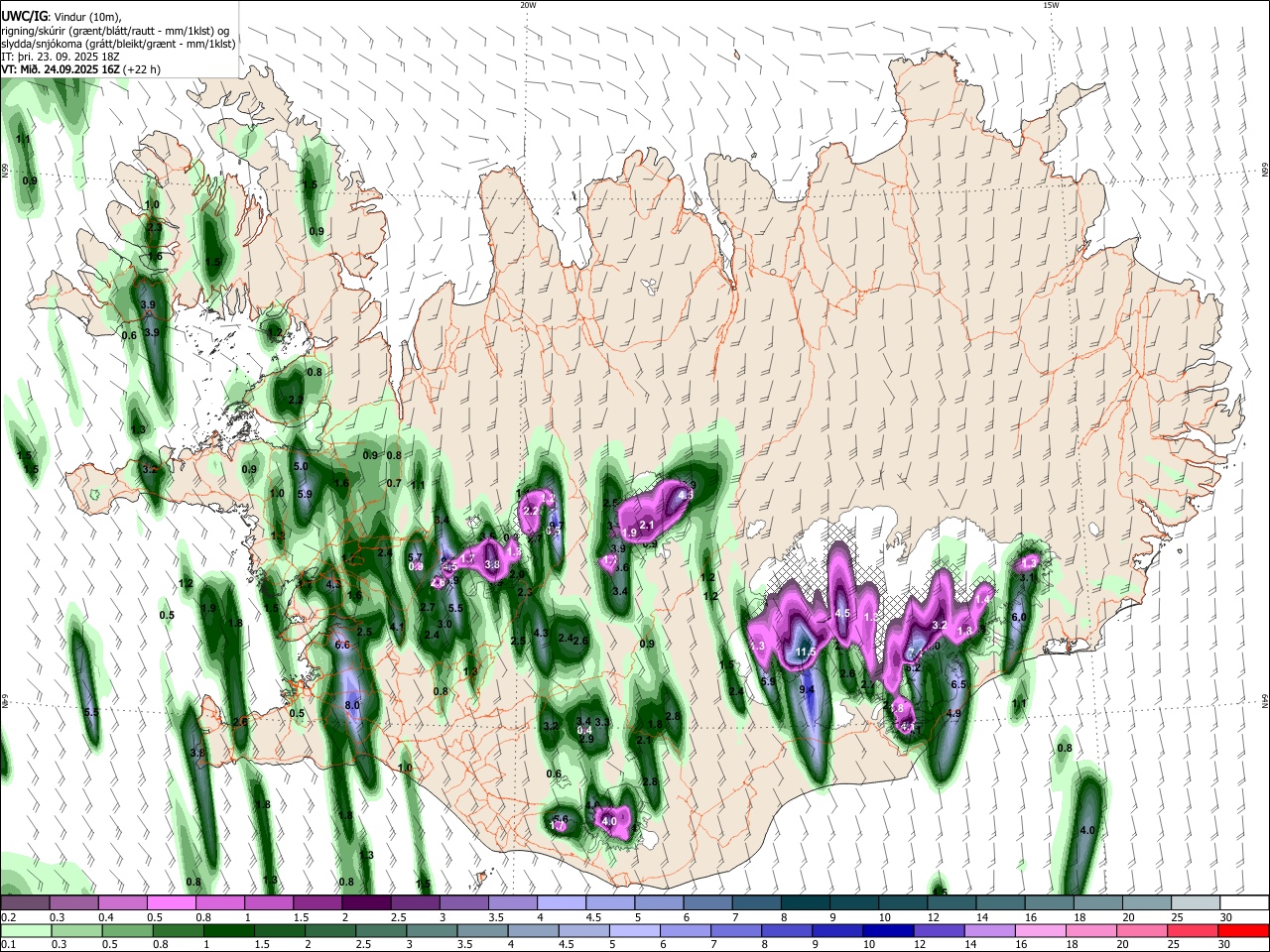1270x952 pixels.
Task: Click the 'UWC/IG: Vindur (10m)' title line
Action: tap(61, 16)
